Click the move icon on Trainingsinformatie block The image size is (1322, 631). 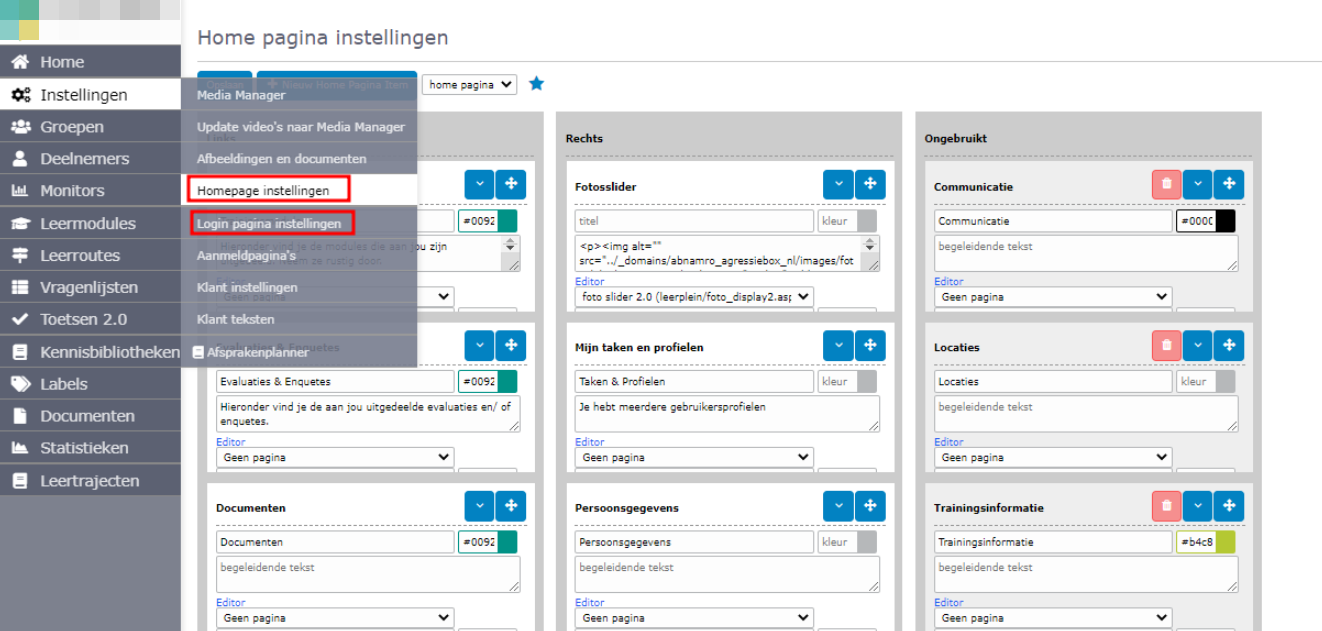pyautogui.click(x=1229, y=506)
